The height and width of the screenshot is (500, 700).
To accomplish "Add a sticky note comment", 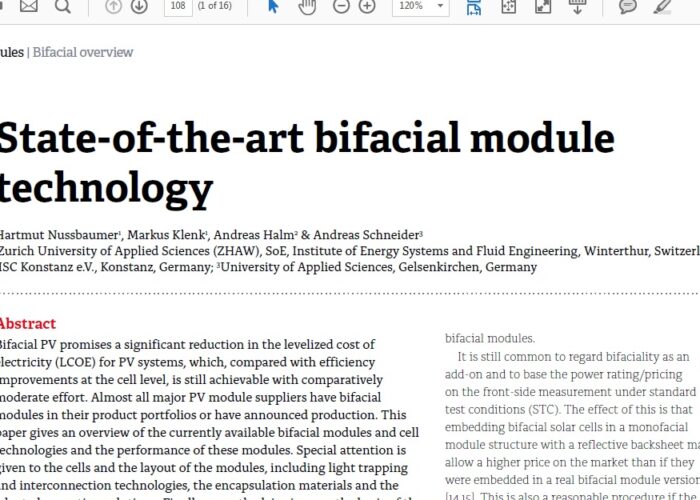I will 628,7.
